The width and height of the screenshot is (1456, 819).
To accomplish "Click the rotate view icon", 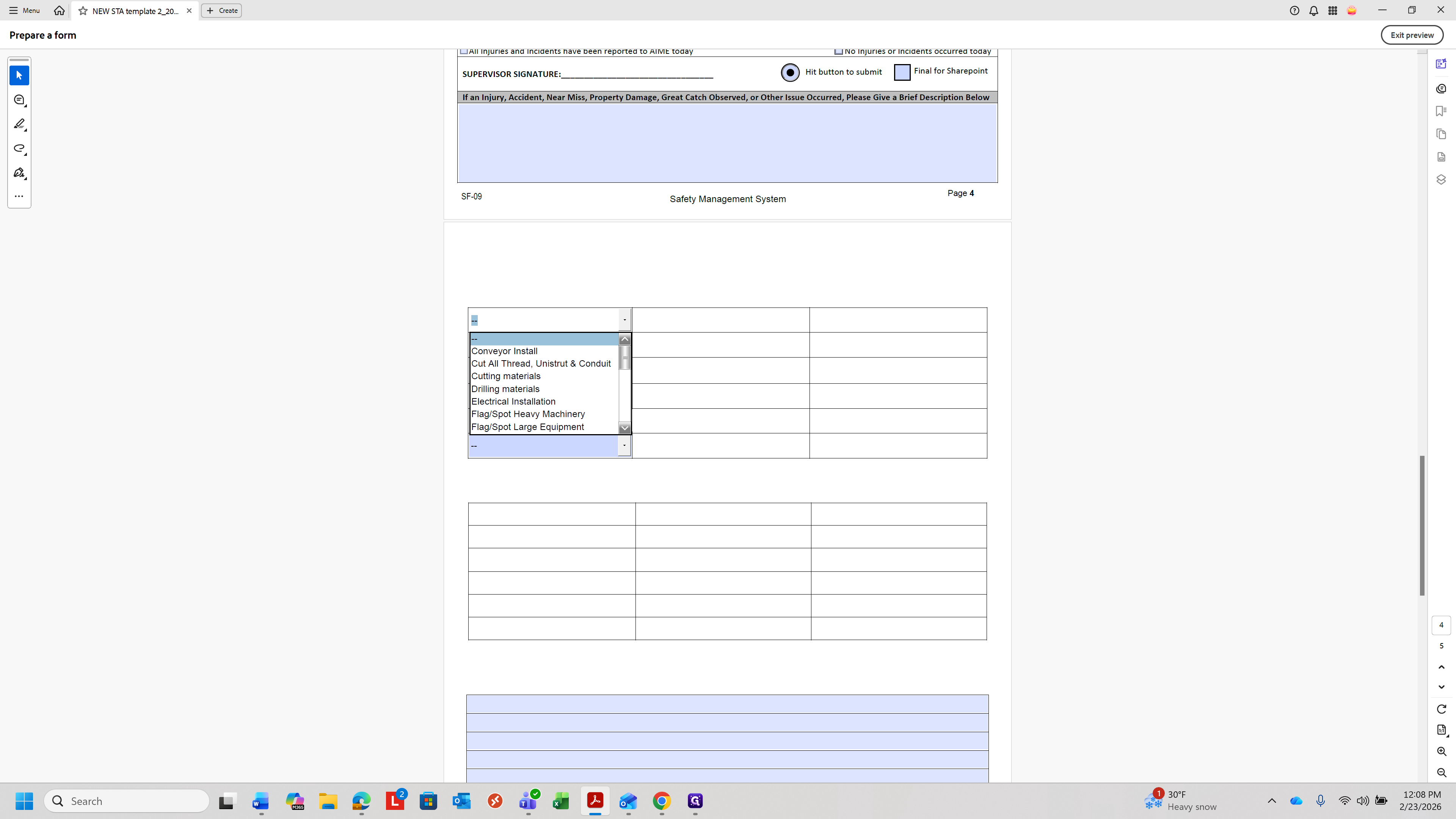I will point(1441,709).
